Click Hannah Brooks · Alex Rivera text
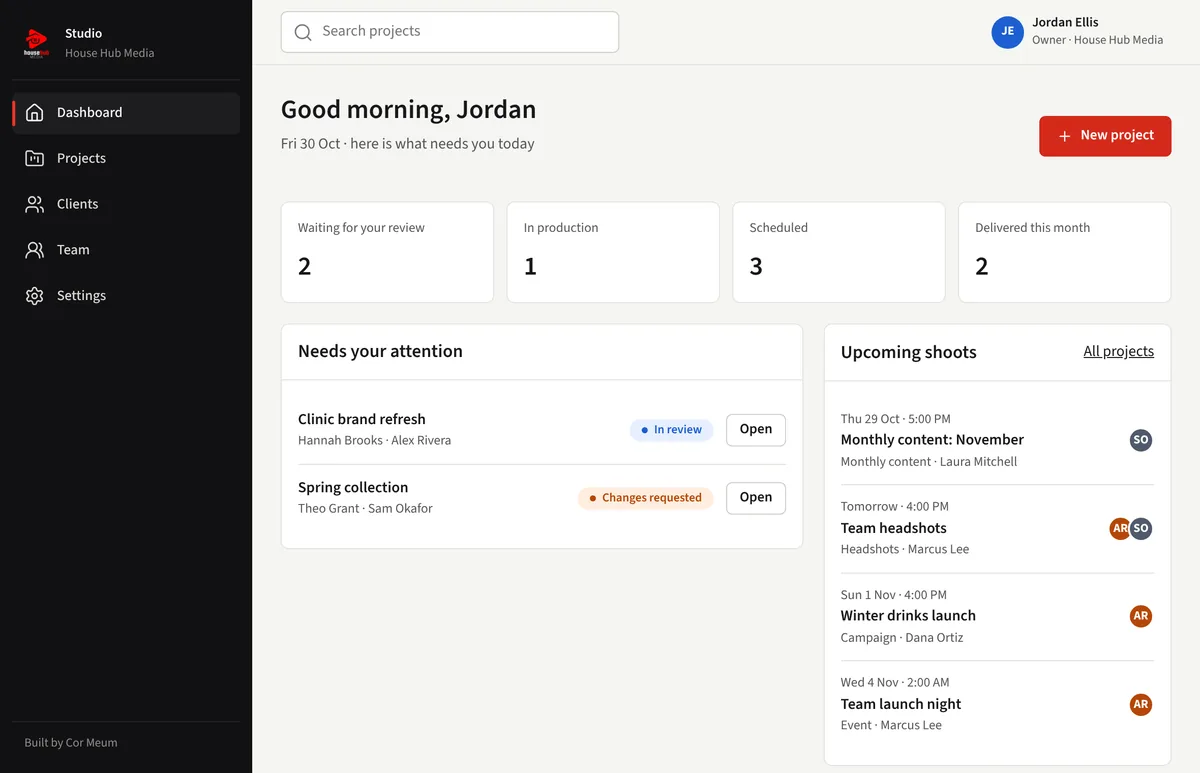Image resolution: width=1200 pixels, height=773 pixels. coord(374,440)
